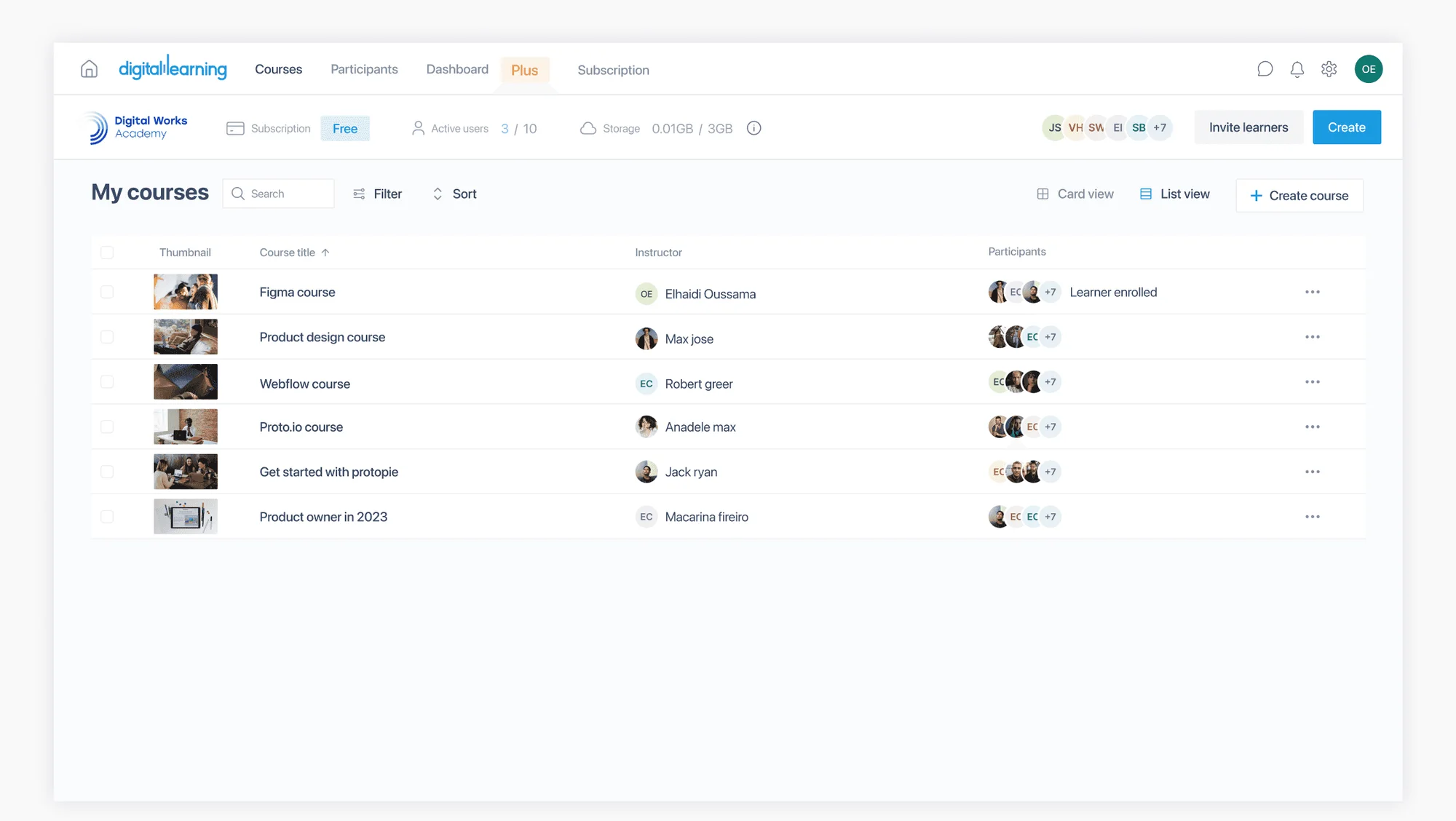This screenshot has height=821, width=1456.
Task: Open more options for Product owner in 2023
Action: [x=1313, y=517]
